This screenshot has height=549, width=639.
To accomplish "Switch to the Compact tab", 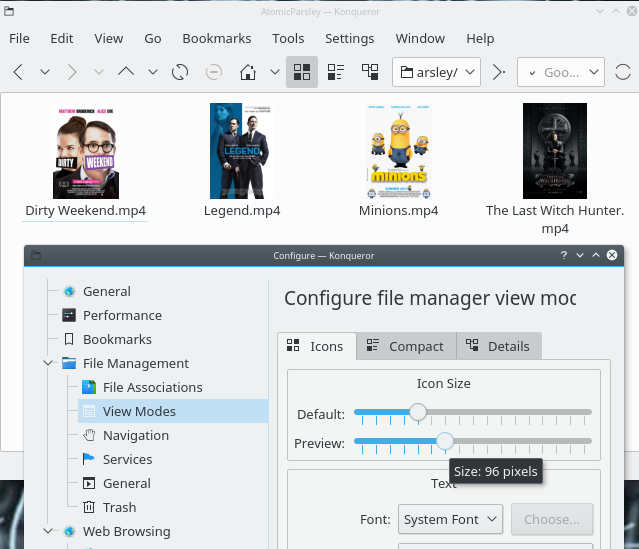I will [406, 346].
